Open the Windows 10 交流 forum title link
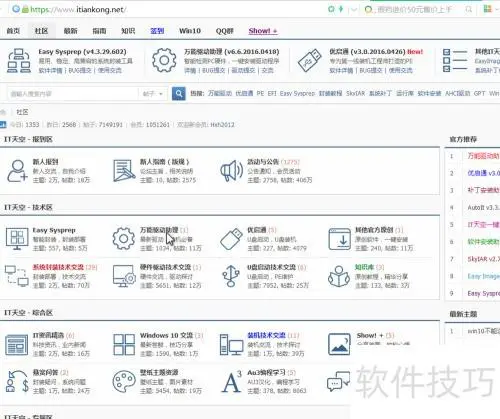The width and height of the screenshot is (500, 419). tap(166, 335)
